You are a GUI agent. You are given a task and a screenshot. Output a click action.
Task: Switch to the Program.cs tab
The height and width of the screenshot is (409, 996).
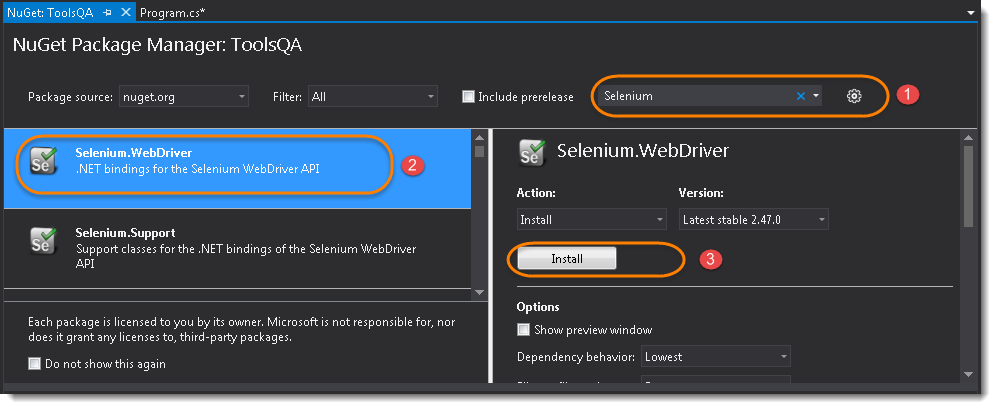click(x=172, y=12)
